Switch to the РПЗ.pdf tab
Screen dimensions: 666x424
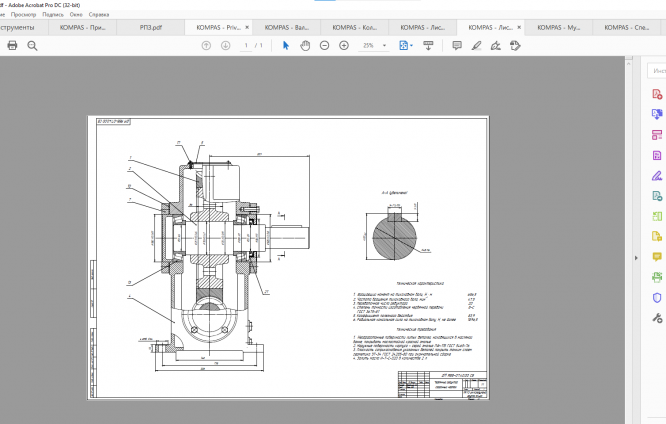point(153,28)
